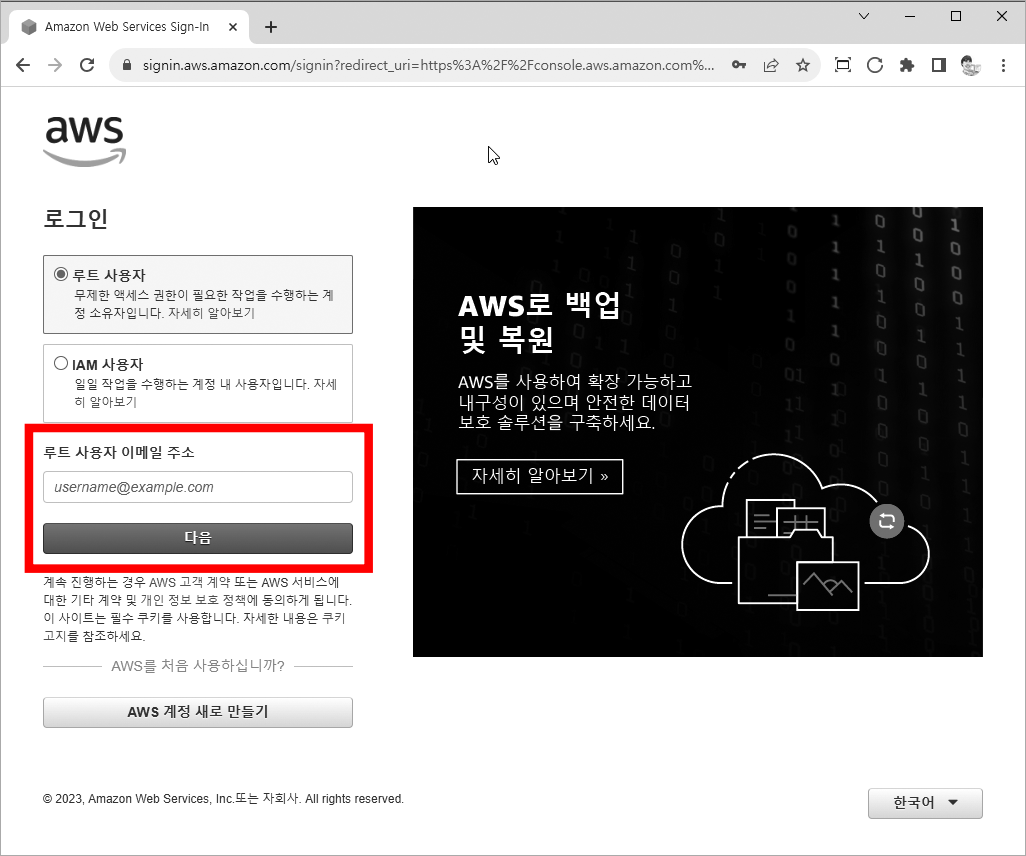Click the sync icon on the cloud illustration
This screenshot has height=856, width=1026.
click(887, 522)
